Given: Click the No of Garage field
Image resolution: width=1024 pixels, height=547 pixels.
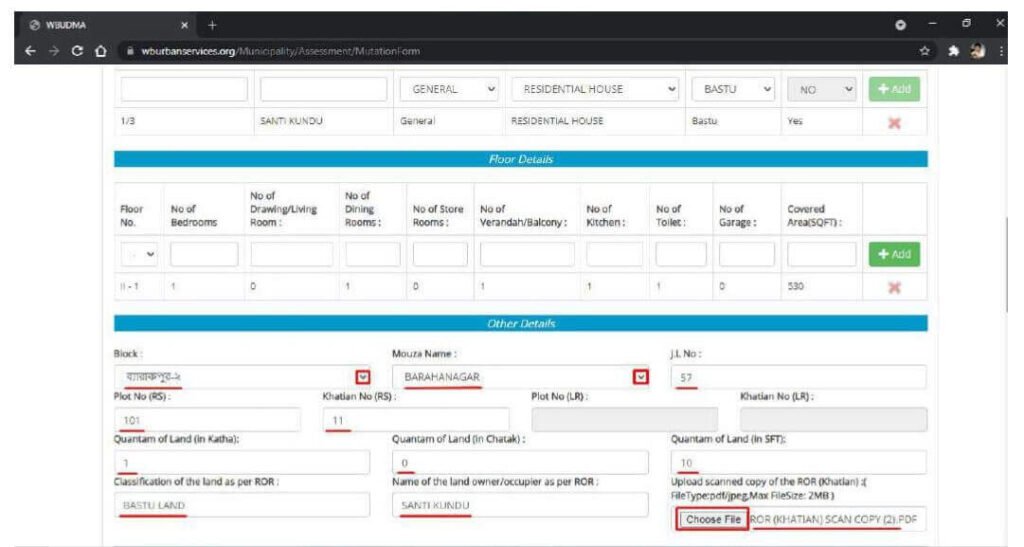Looking at the screenshot, I should pos(746,254).
